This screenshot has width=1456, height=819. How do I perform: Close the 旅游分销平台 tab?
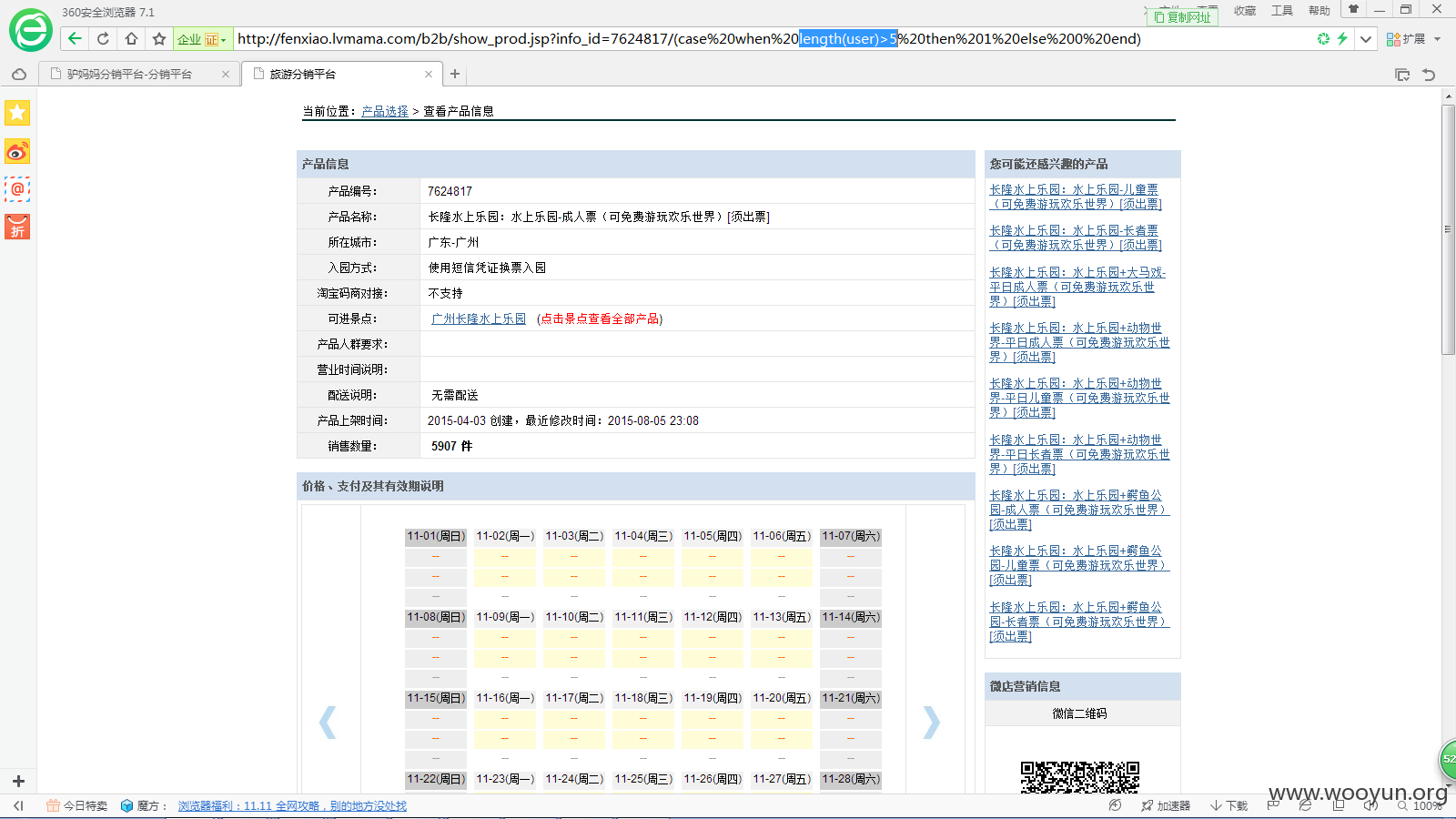(x=429, y=75)
